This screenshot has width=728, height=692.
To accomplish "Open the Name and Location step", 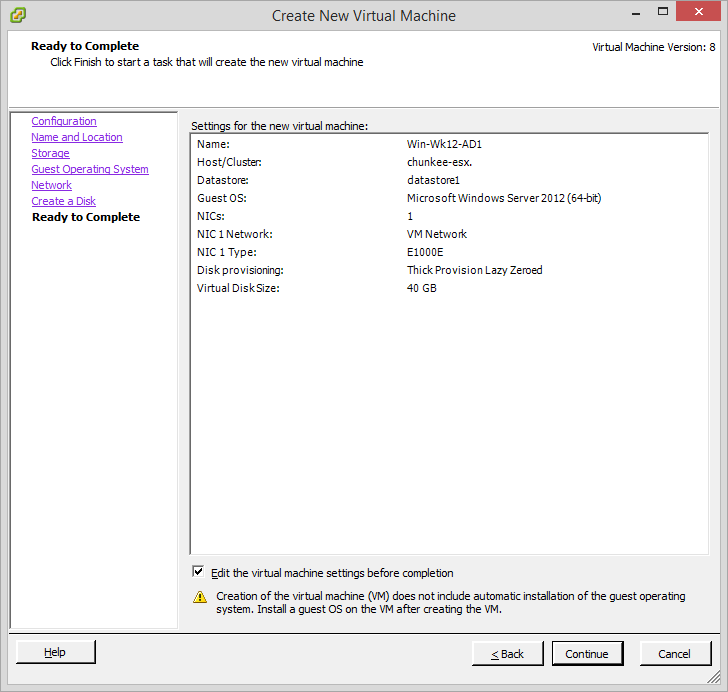I will (77, 137).
